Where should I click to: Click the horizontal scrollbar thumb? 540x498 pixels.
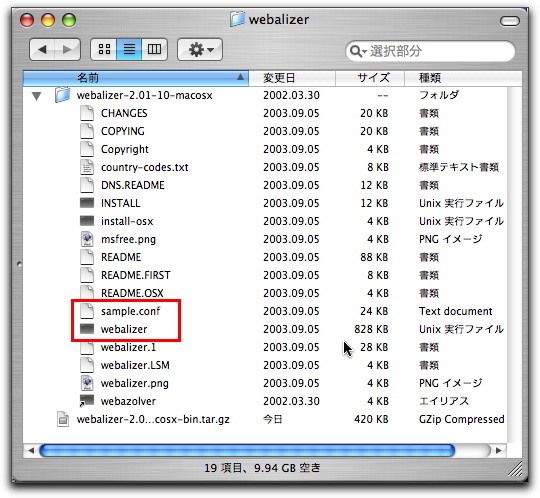pos(247,450)
